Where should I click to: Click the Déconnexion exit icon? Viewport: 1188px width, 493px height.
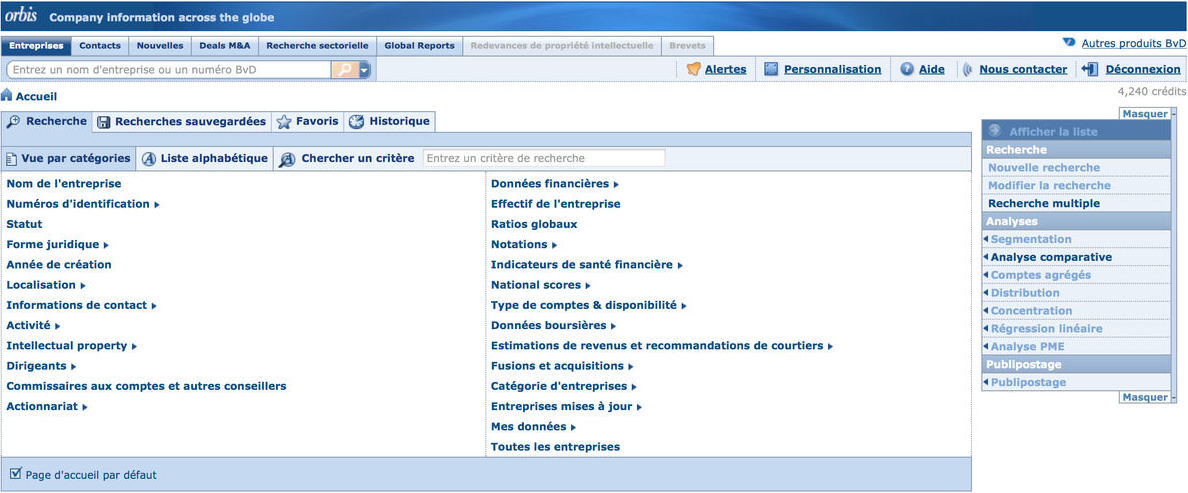click(1090, 69)
